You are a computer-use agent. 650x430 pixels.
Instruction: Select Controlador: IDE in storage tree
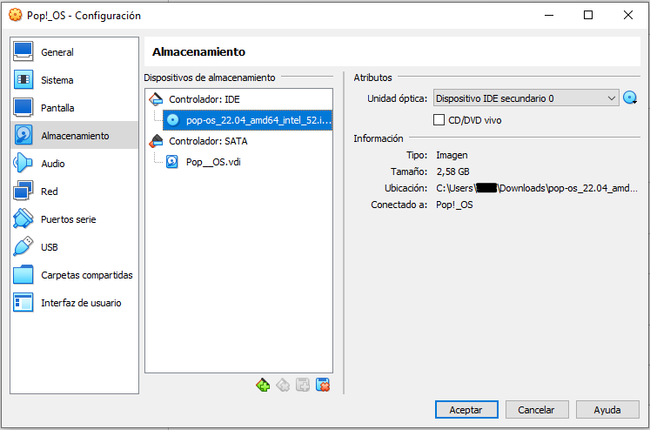point(204,99)
